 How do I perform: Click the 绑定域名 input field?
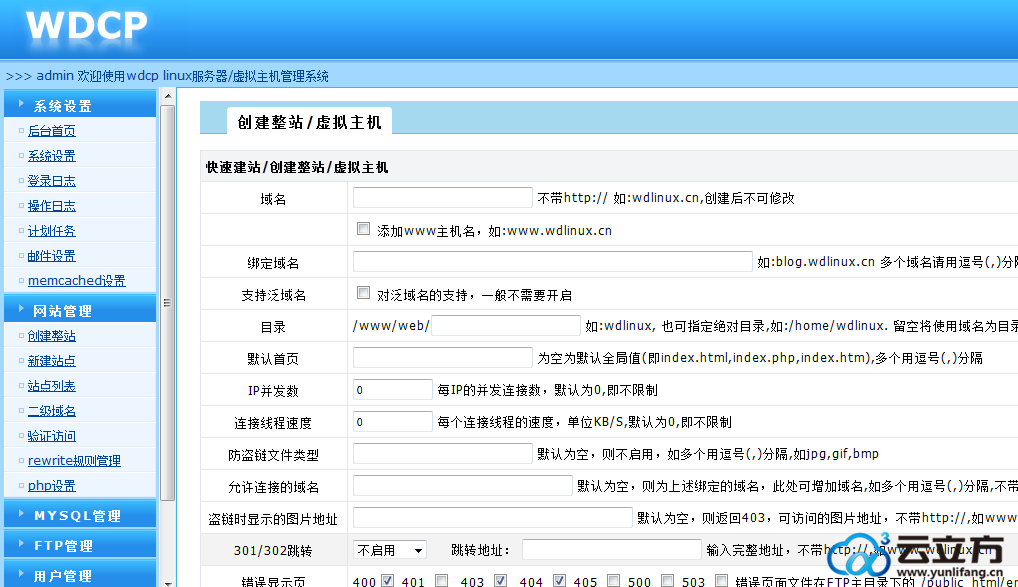point(552,261)
